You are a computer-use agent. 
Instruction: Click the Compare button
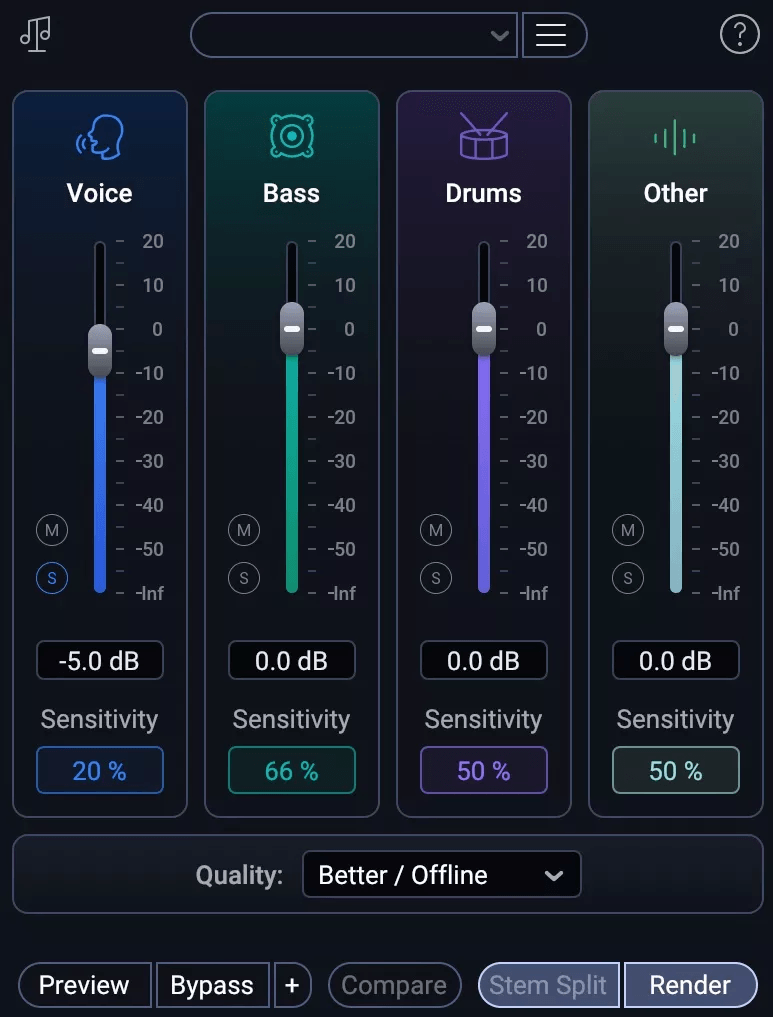click(x=394, y=985)
